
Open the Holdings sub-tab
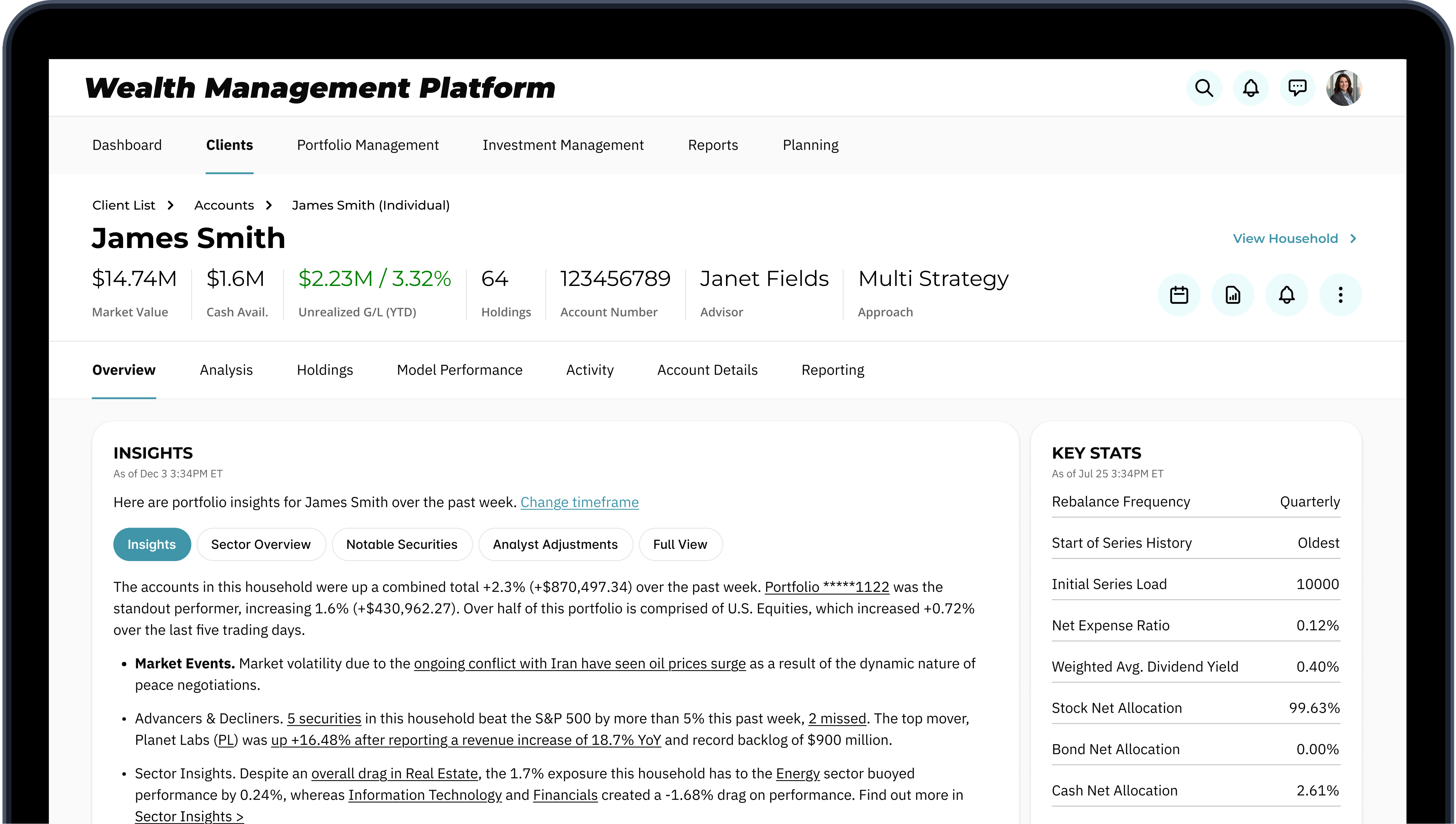click(325, 370)
